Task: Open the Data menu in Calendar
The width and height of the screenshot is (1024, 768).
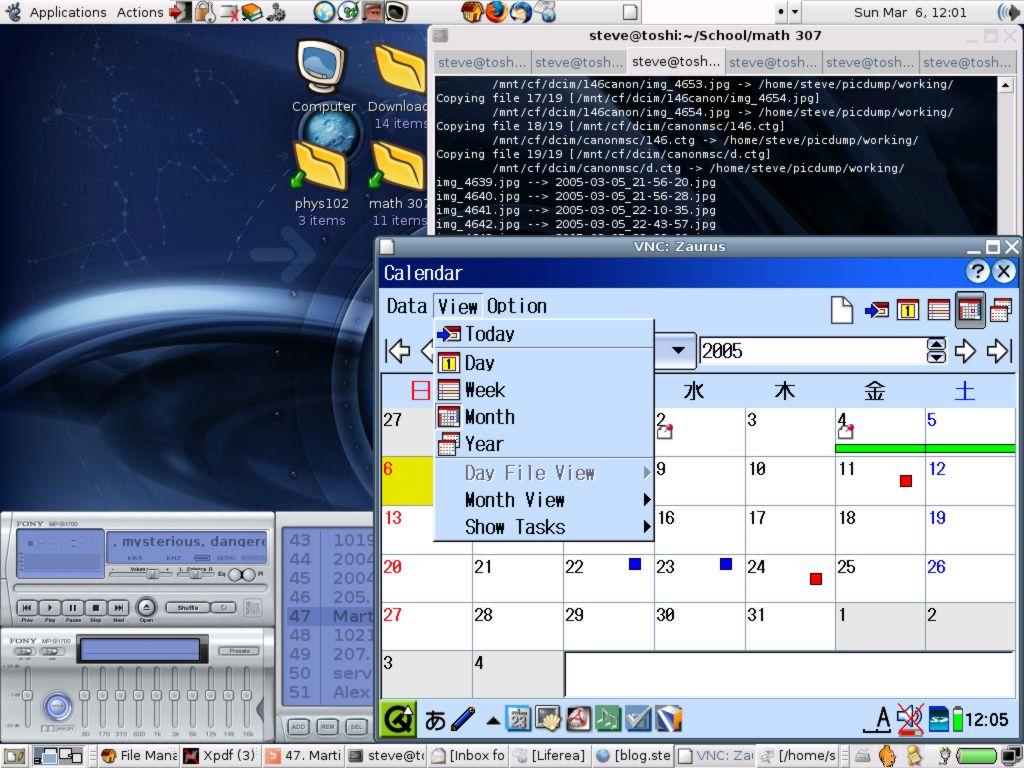Action: 406,306
